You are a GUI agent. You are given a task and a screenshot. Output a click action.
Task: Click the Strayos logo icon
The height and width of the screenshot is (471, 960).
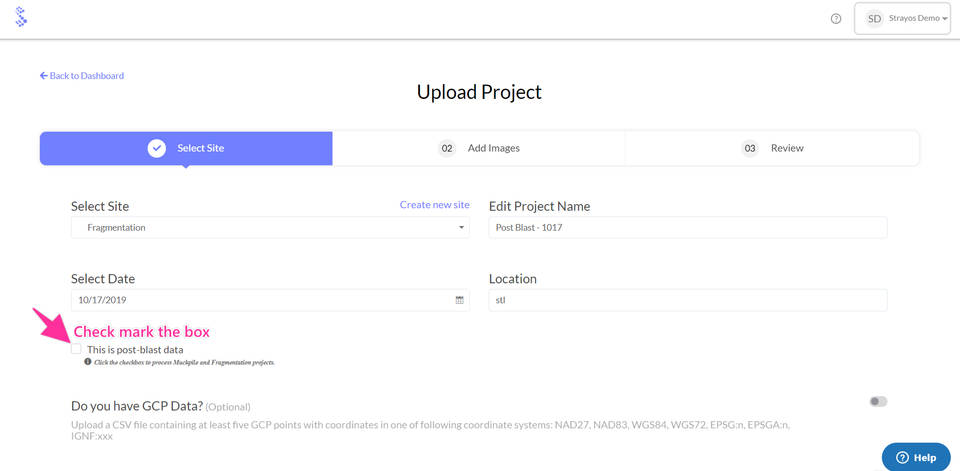[21, 17]
